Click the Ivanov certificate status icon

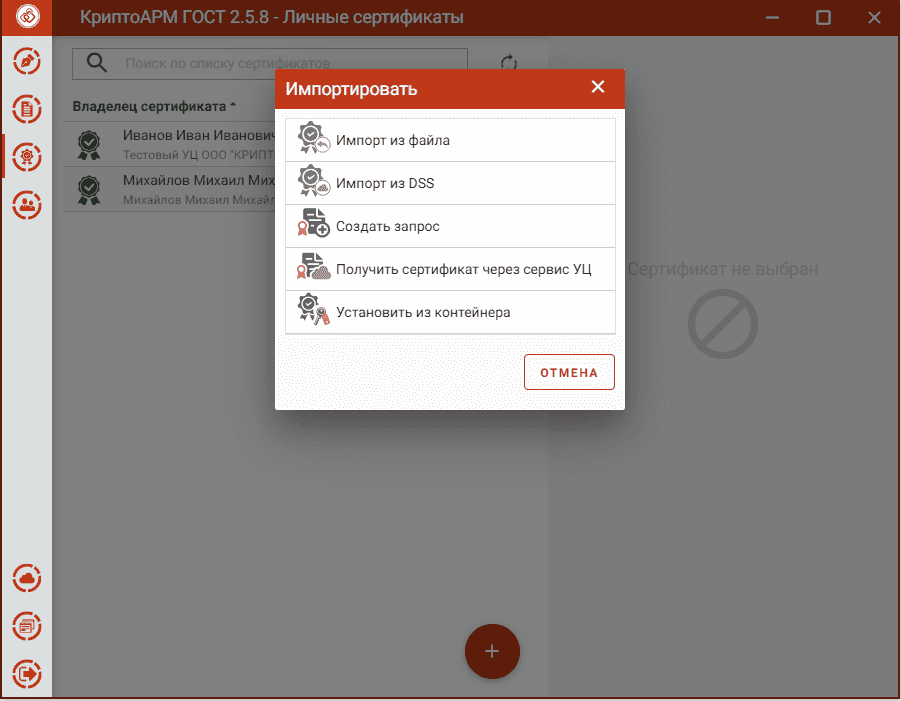(89, 145)
